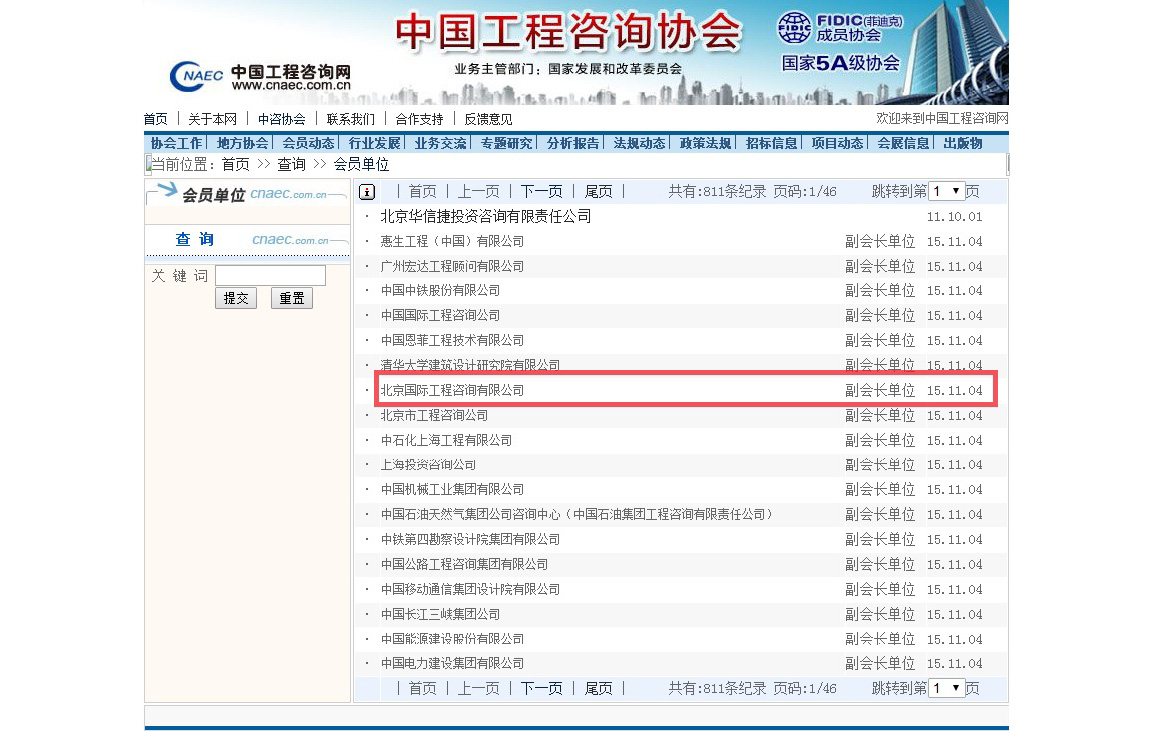
Task: Open 中国恩菲工程技术有限公司 entry
Action: click(452, 340)
